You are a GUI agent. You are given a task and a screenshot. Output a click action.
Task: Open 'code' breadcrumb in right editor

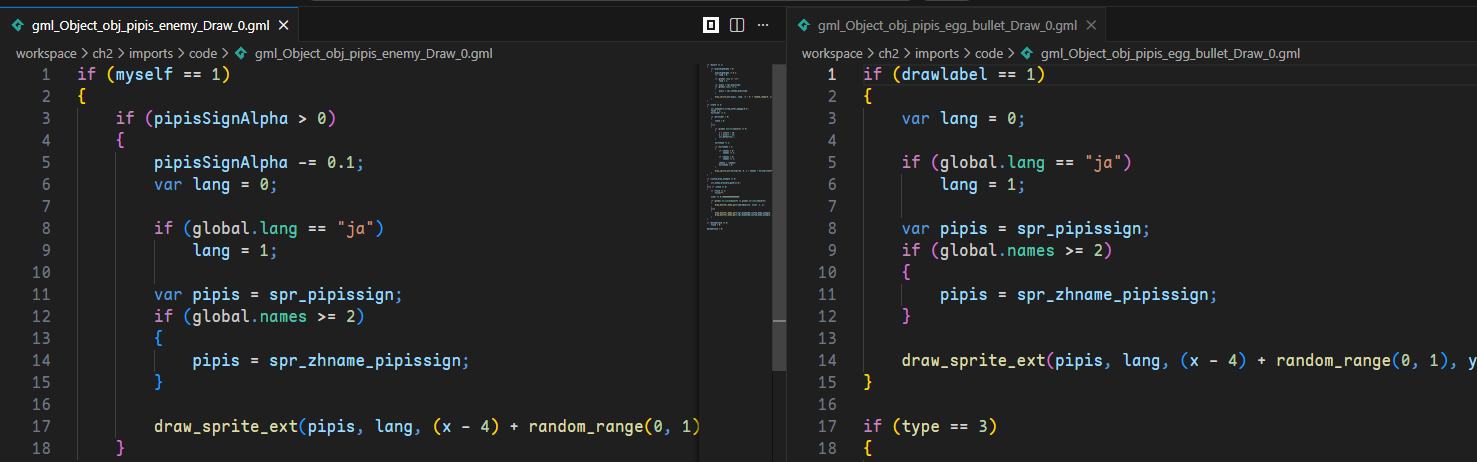coord(989,53)
